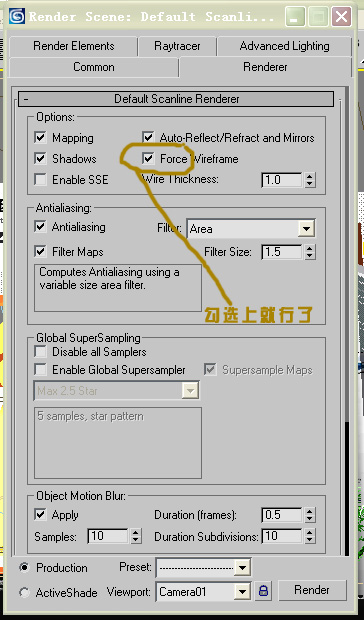The image size is (364, 620).
Task: Switch to the Common tab
Action: (94, 67)
